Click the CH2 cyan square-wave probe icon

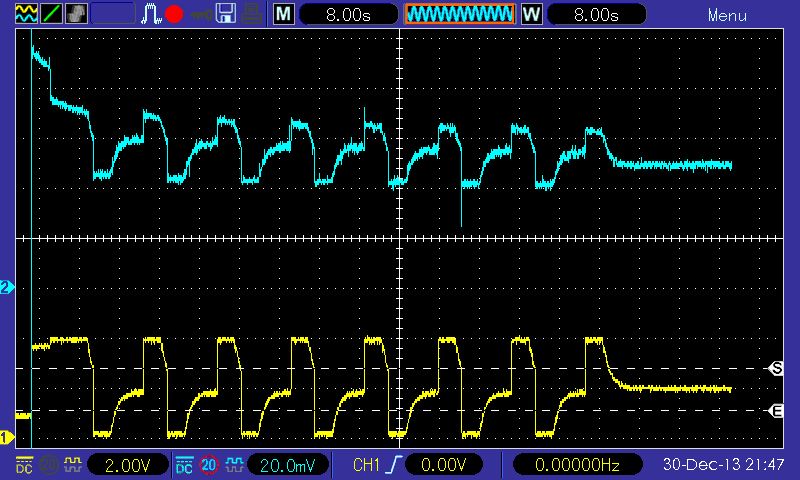[234, 464]
